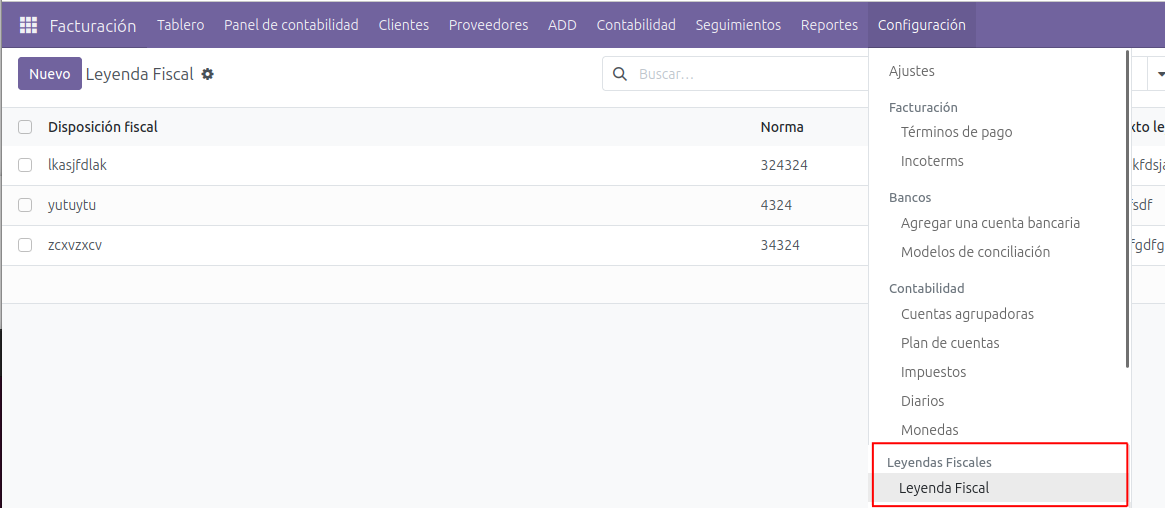Open the Contabilidad top menu
This screenshot has height=508, width=1165.
(636, 25)
